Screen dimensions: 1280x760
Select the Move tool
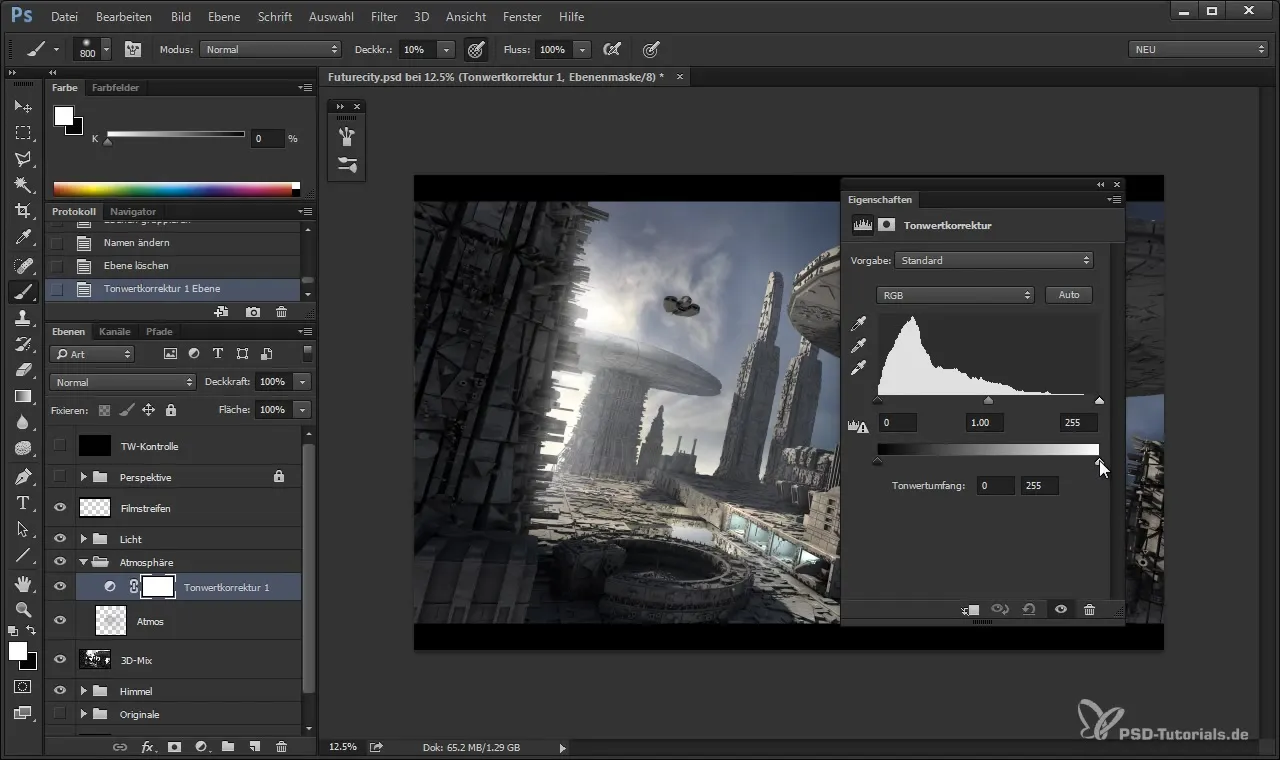[23, 106]
